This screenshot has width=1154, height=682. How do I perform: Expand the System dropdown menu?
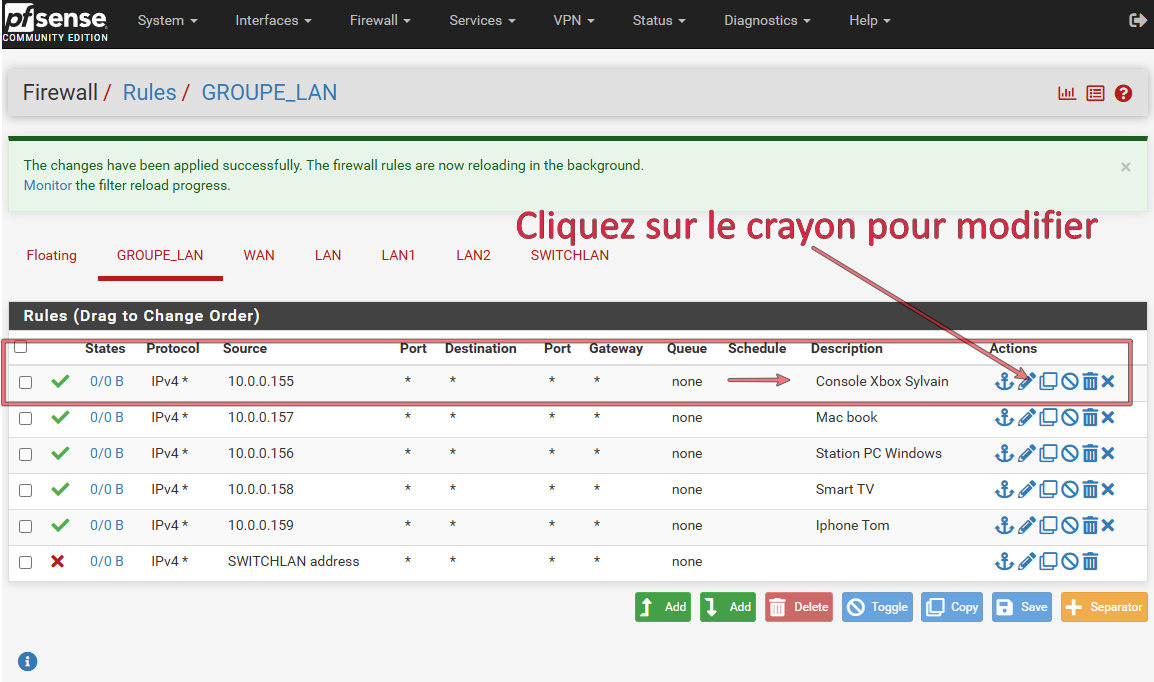[167, 20]
